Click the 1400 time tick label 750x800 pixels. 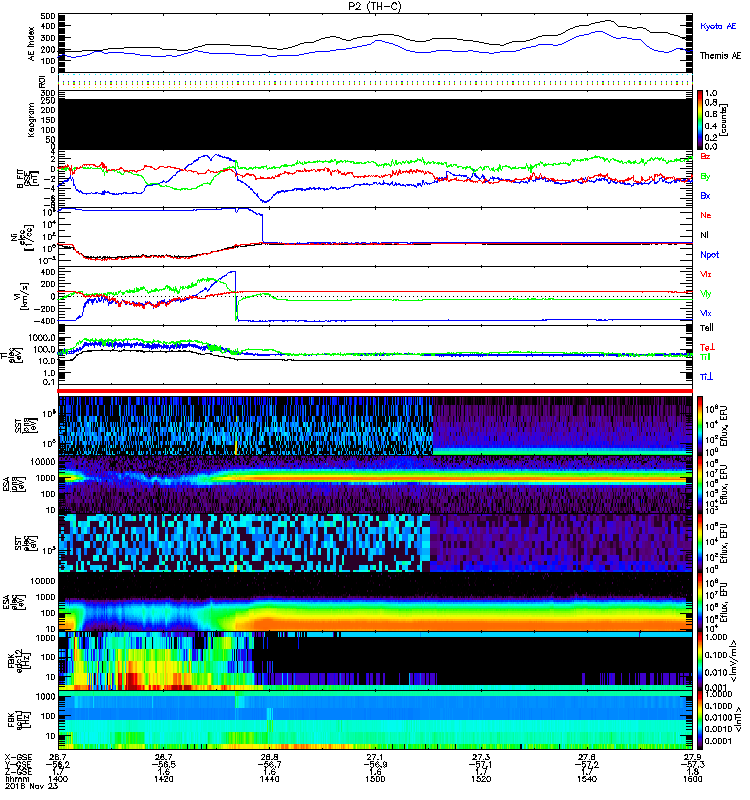coord(58,779)
